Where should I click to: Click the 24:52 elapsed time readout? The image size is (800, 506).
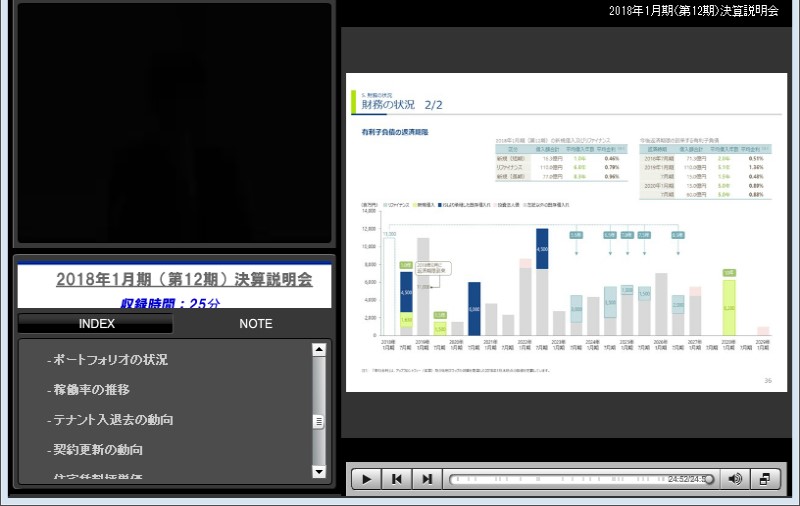click(x=677, y=479)
